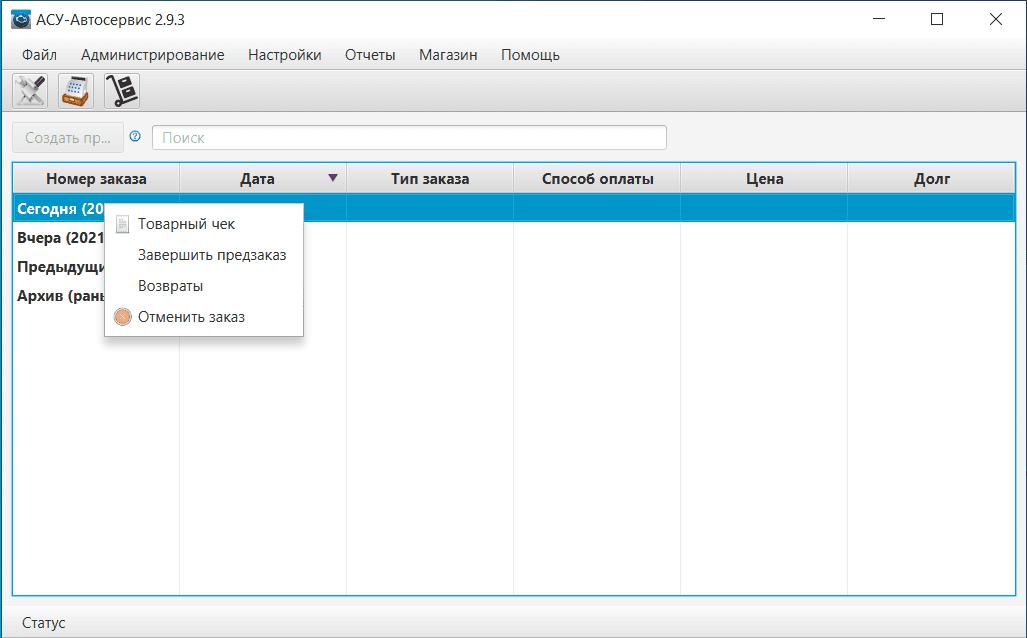Click the orange cancel icon beside Отменить заказ
Image resolution: width=1027 pixels, height=638 pixels.
tap(122, 317)
